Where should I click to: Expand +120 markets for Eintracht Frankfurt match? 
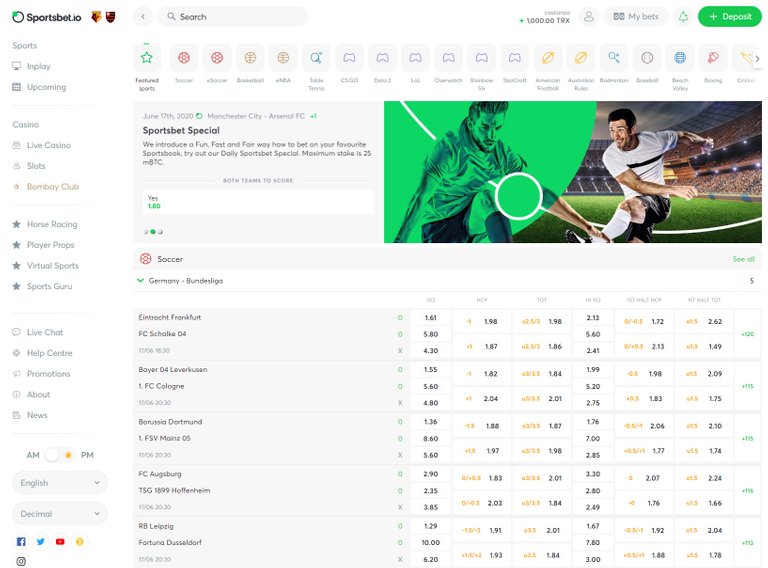pyautogui.click(x=747, y=334)
